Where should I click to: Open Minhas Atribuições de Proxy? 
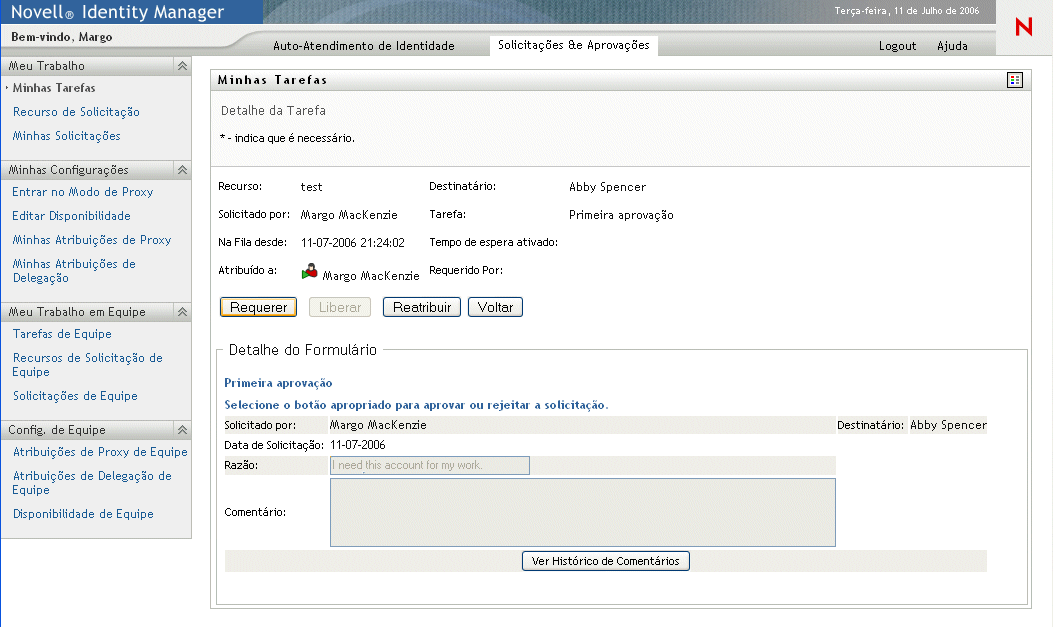pyautogui.click(x=92, y=240)
